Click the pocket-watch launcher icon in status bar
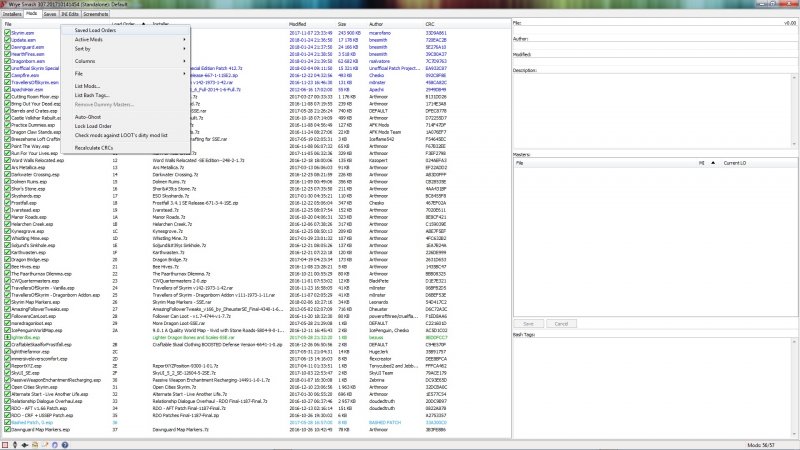This screenshot has height=450, width=800. click(15, 445)
